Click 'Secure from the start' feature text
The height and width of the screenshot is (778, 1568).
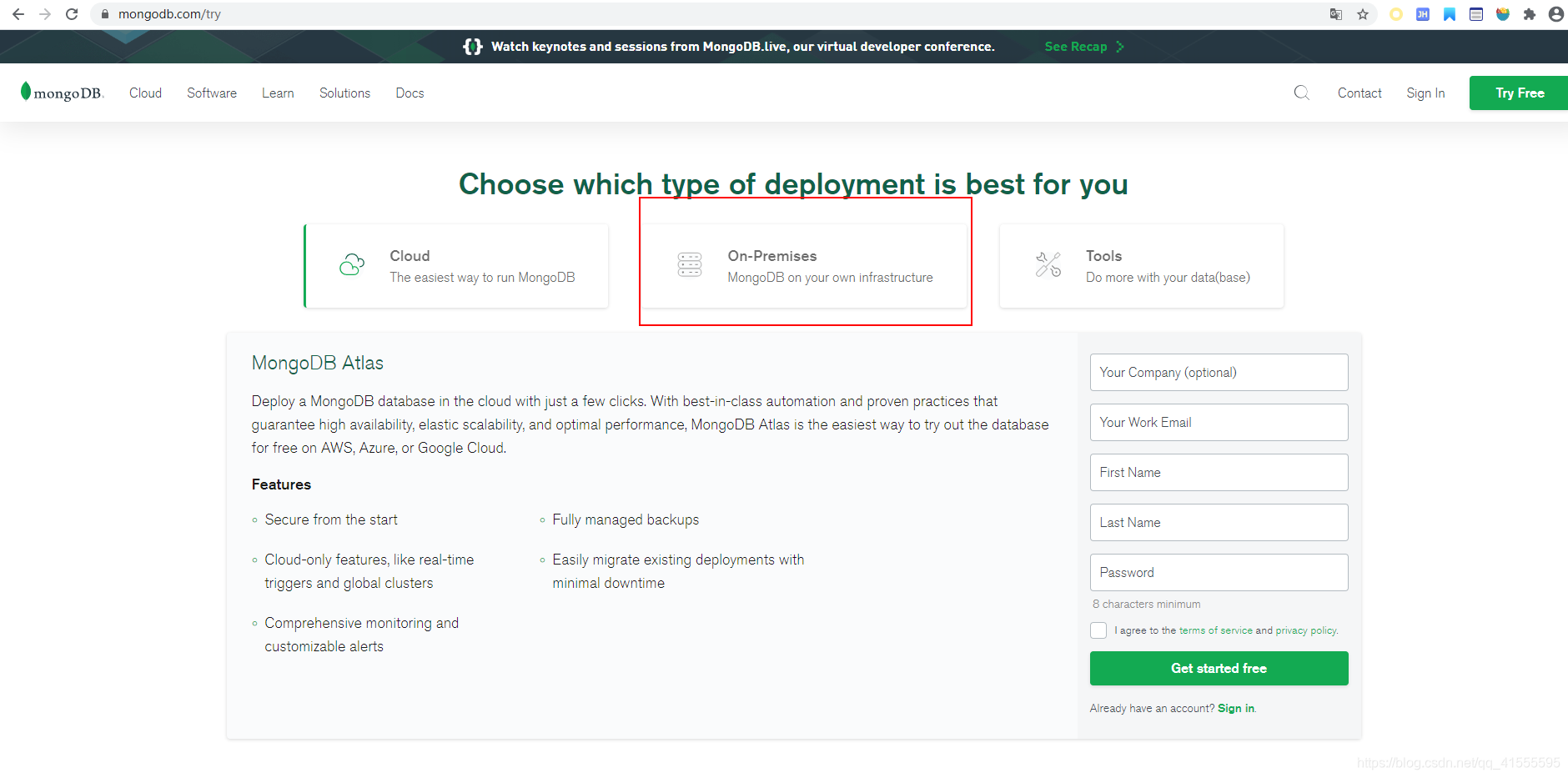(331, 520)
